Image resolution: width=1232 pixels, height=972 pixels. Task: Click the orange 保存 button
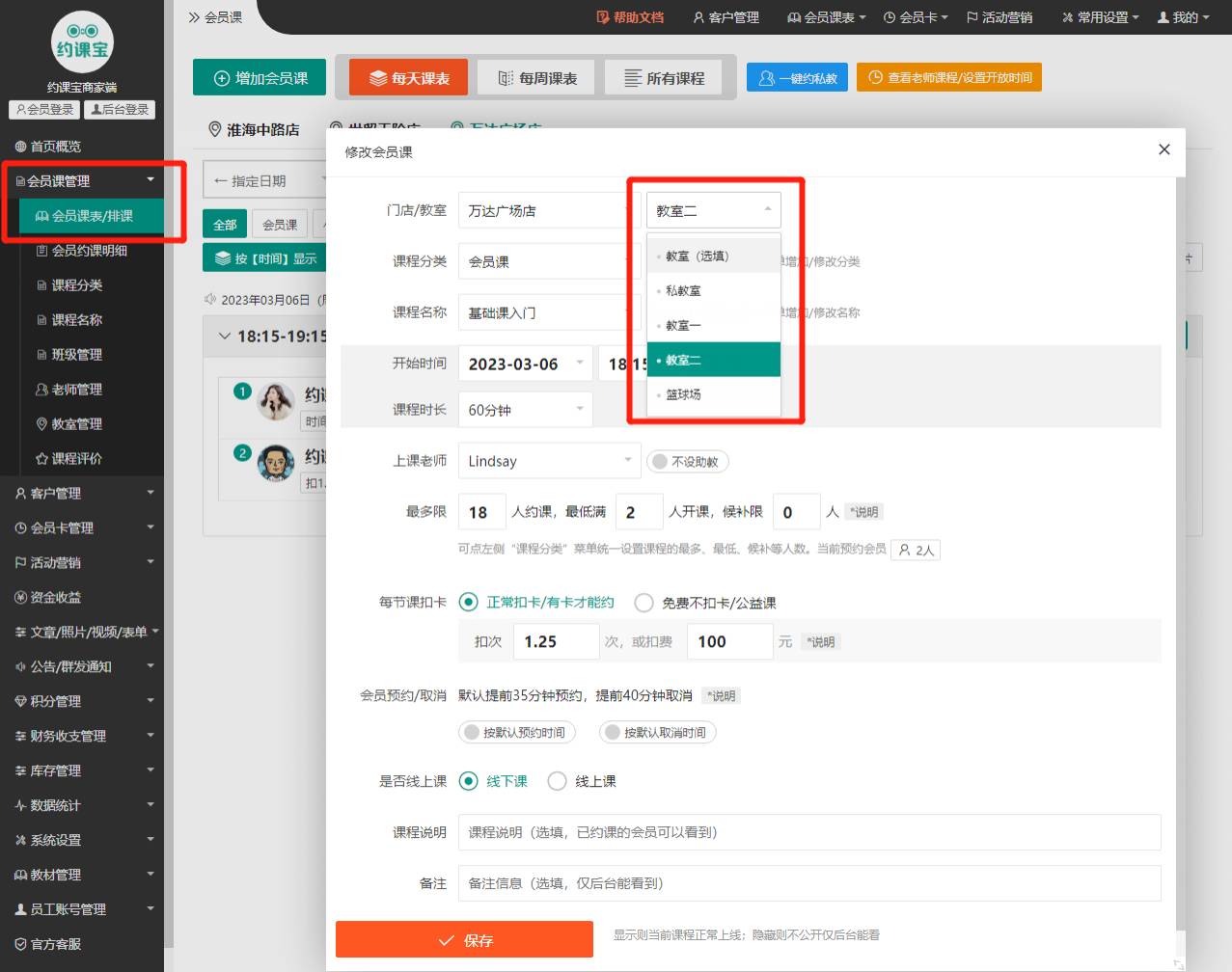[464, 940]
